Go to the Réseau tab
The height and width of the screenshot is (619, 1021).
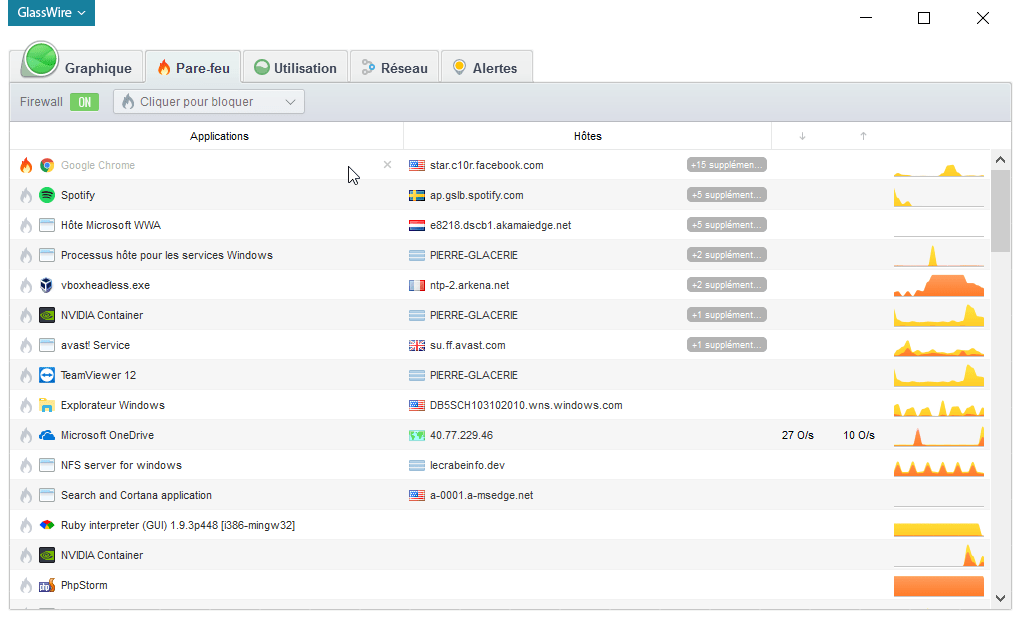tap(395, 67)
